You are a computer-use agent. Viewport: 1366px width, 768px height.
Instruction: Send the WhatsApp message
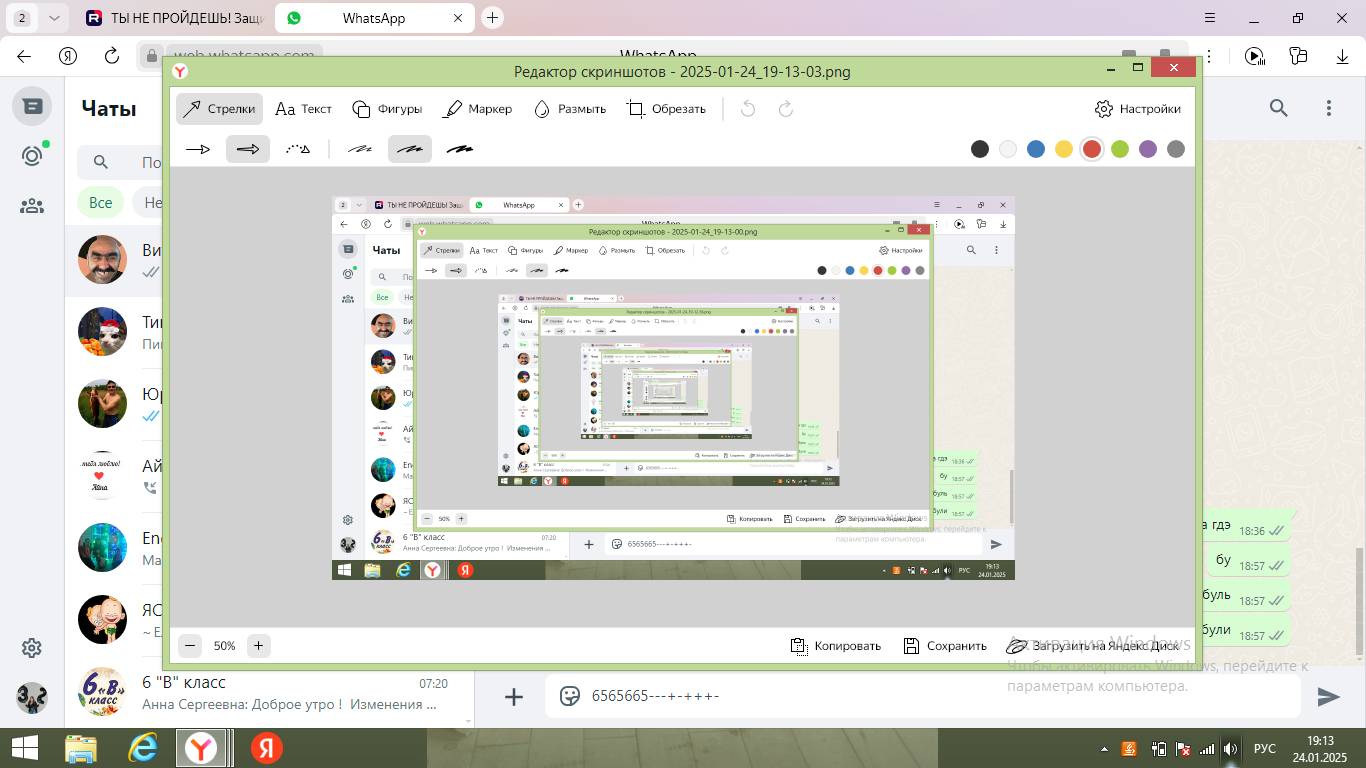coord(1328,697)
